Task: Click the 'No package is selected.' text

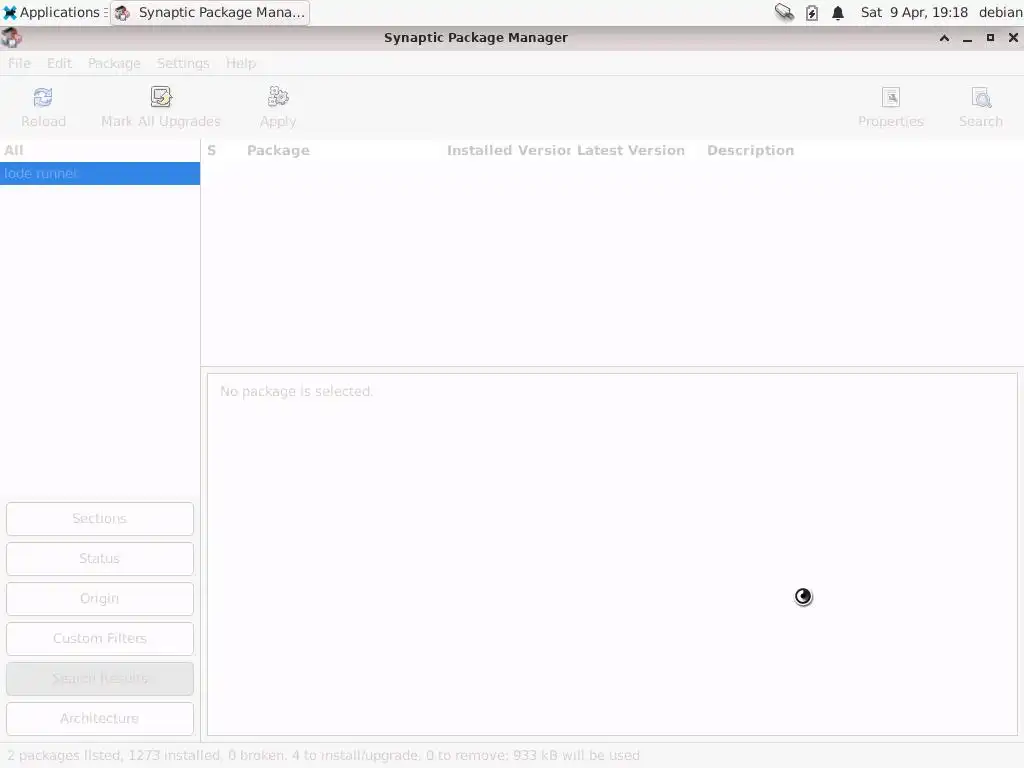Action: pos(296,391)
